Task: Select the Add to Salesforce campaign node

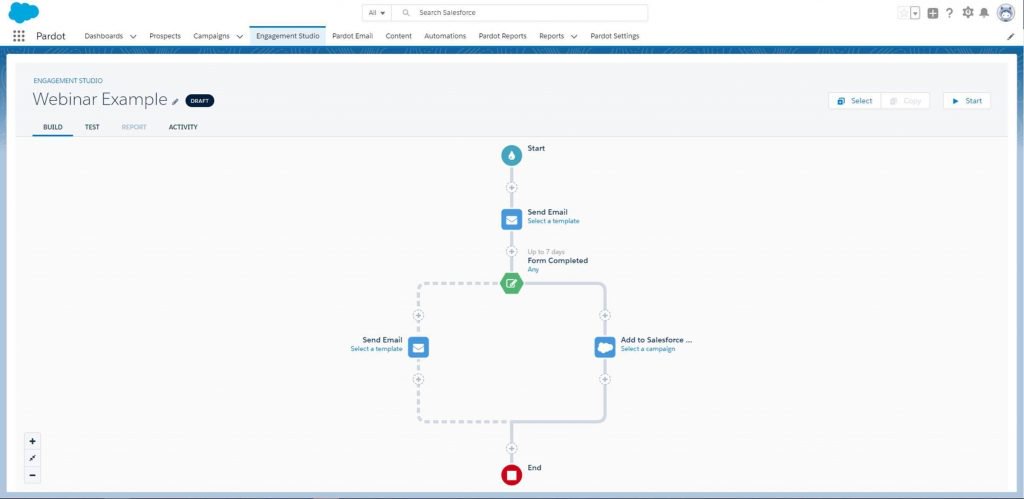Action: pos(605,347)
